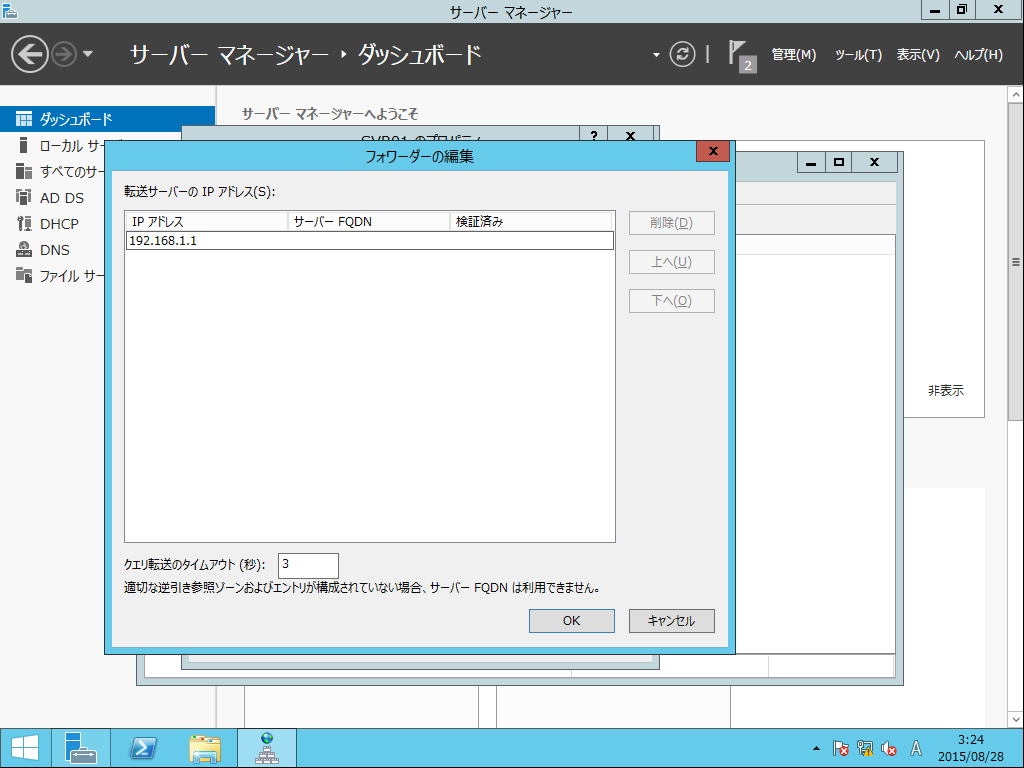
Task: Open File Explorer from the taskbar
Action: [x=204, y=748]
